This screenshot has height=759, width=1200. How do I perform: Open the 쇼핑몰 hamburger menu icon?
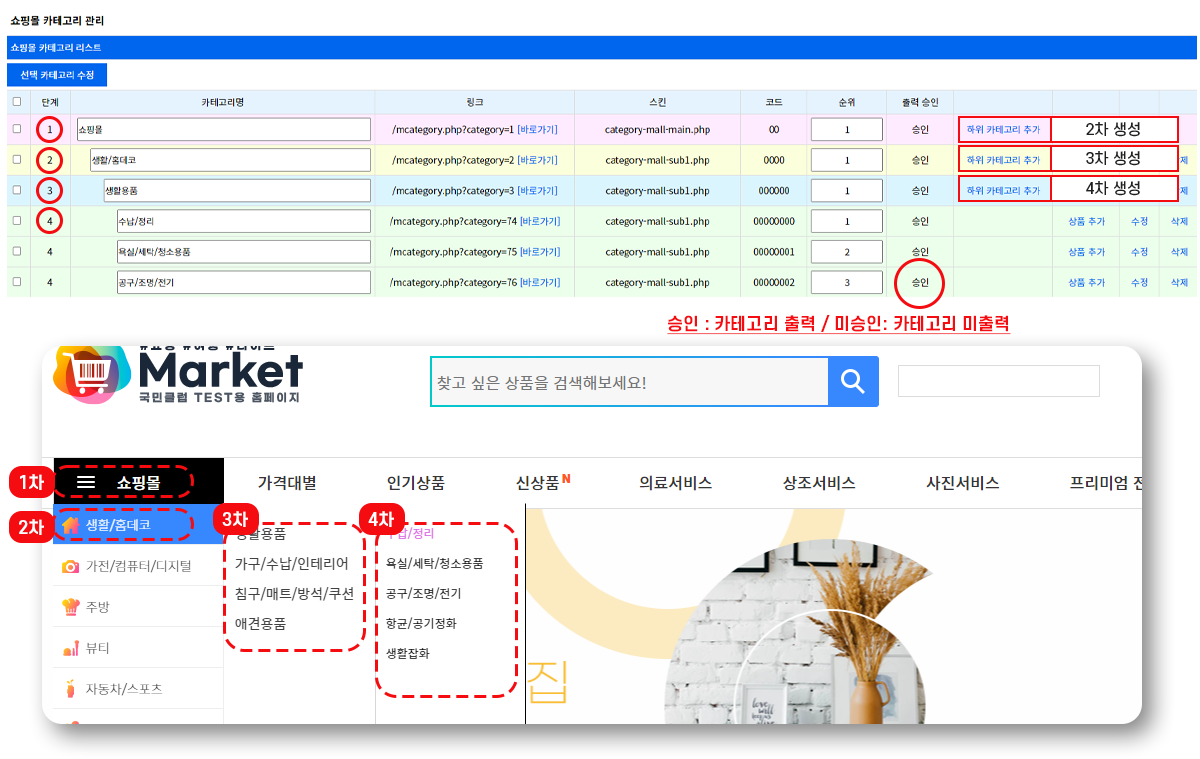point(87,482)
